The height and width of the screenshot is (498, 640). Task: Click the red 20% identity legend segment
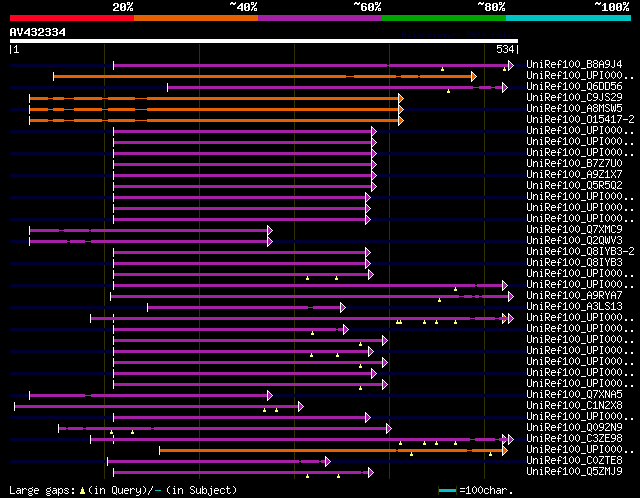(72, 18)
